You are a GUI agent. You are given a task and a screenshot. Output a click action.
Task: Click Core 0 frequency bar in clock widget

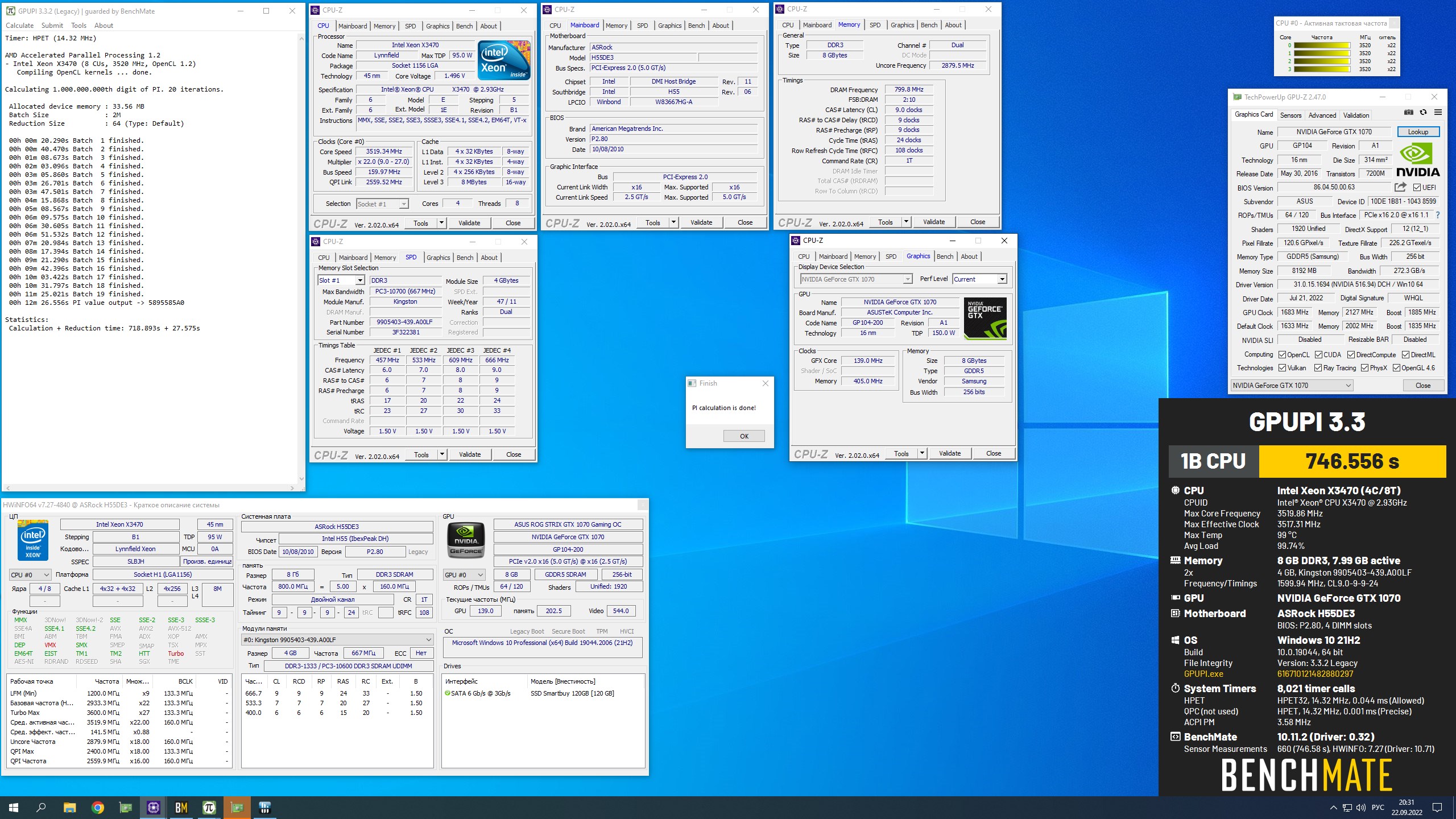[1322, 45]
